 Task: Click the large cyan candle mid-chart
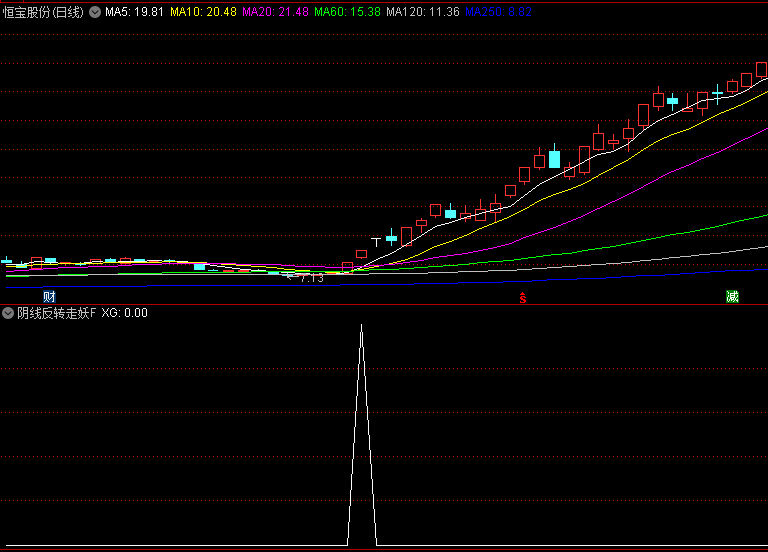(554, 159)
